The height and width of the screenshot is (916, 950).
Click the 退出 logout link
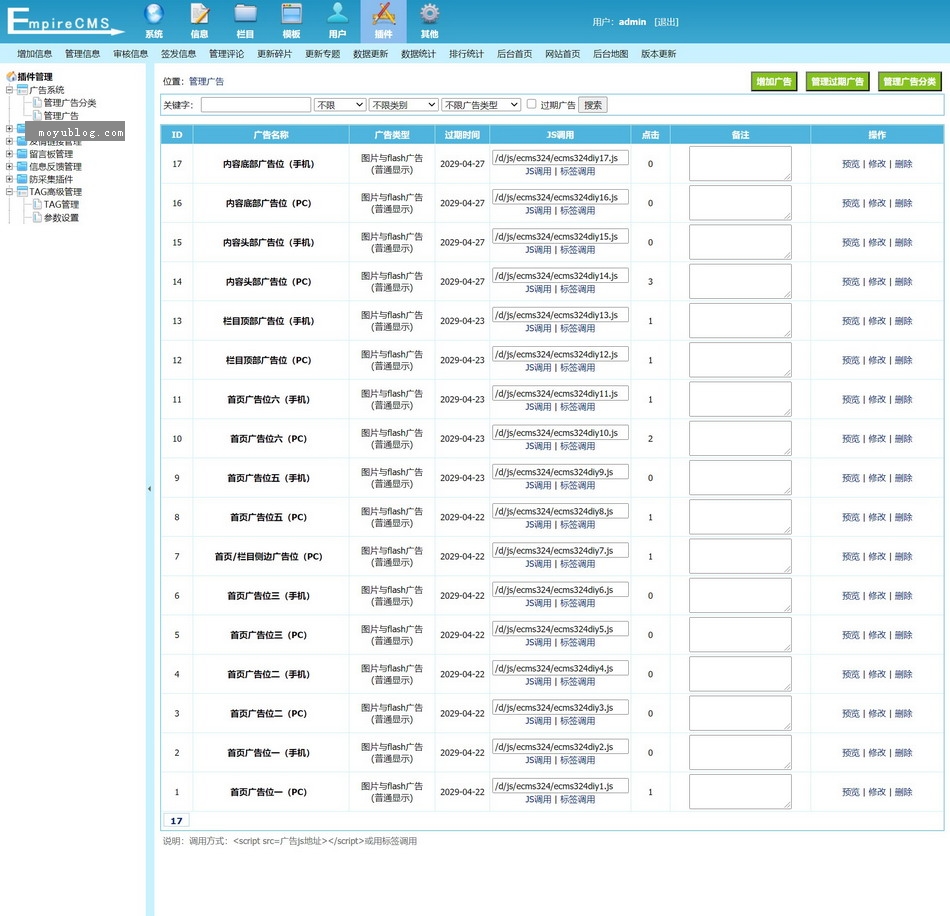(x=666, y=22)
